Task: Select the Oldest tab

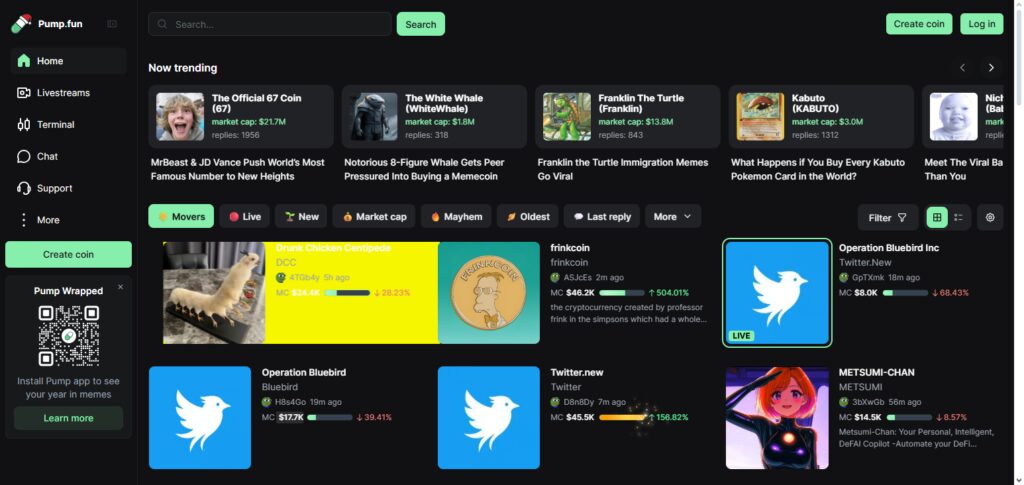Action: pos(528,217)
